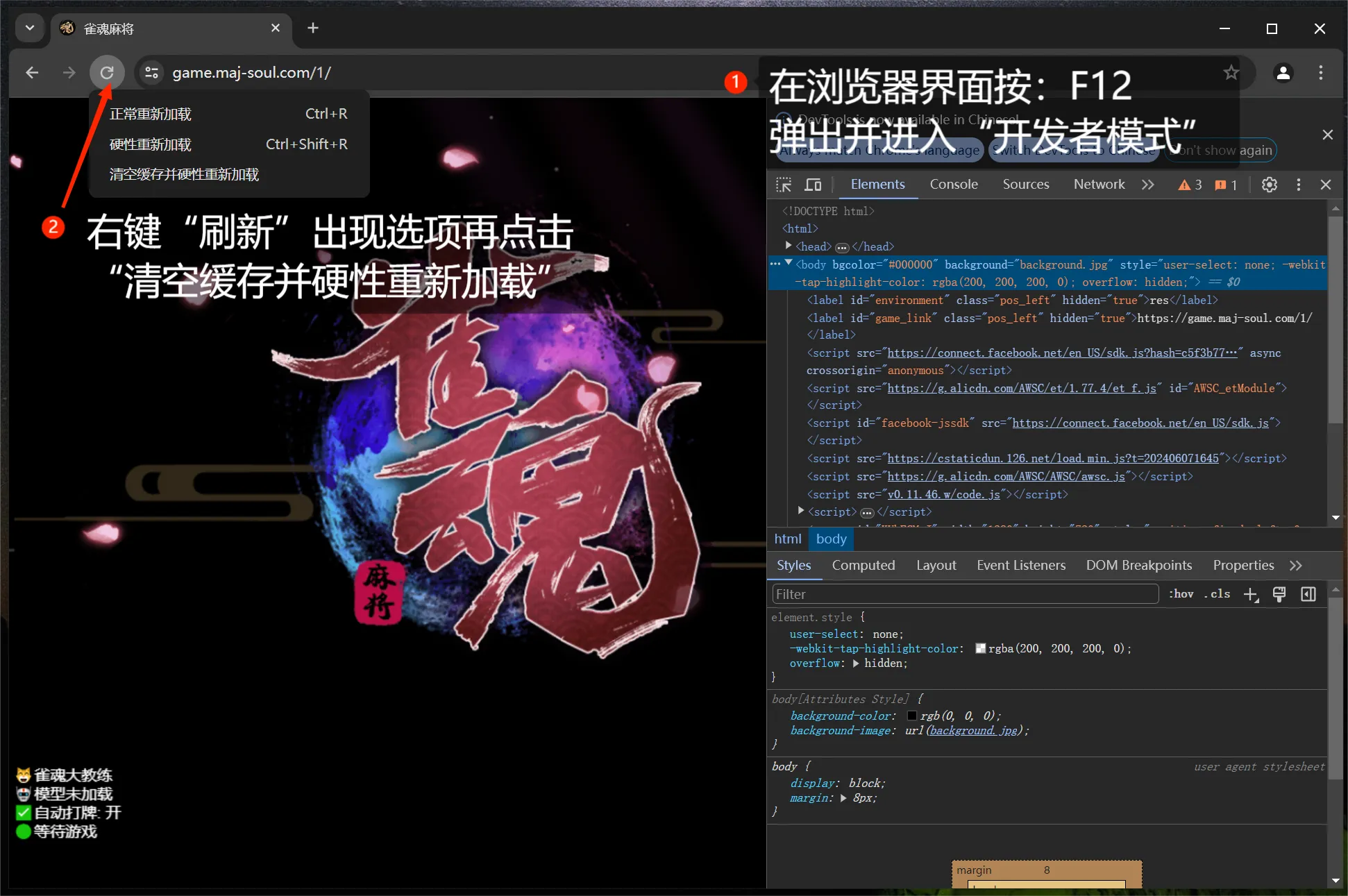The width and height of the screenshot is (1348, 896).
Task: Show more style pane tabs chevron
Action: tap(1296, 566)
